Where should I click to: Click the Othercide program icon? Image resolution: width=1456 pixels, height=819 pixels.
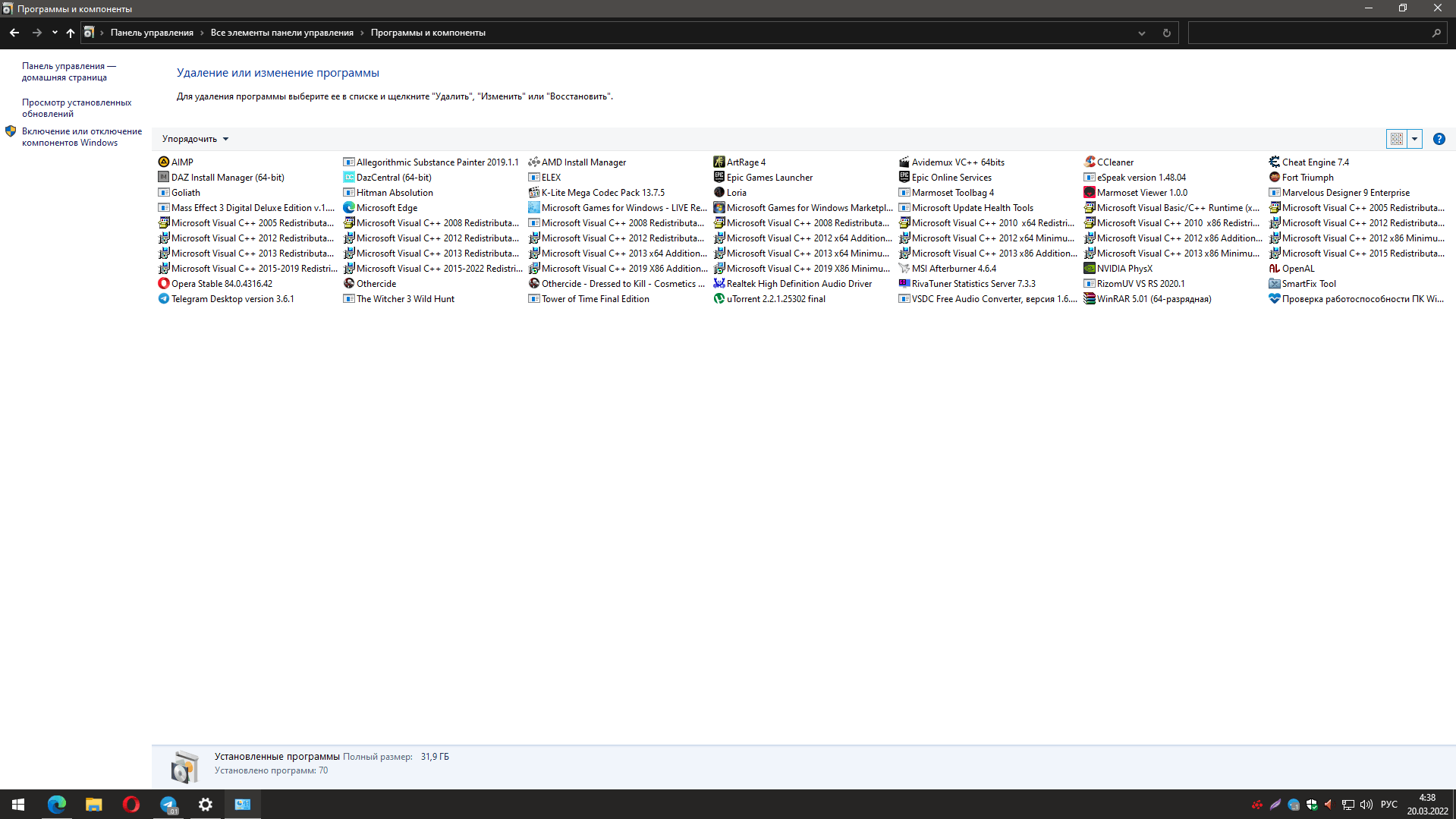348,283
